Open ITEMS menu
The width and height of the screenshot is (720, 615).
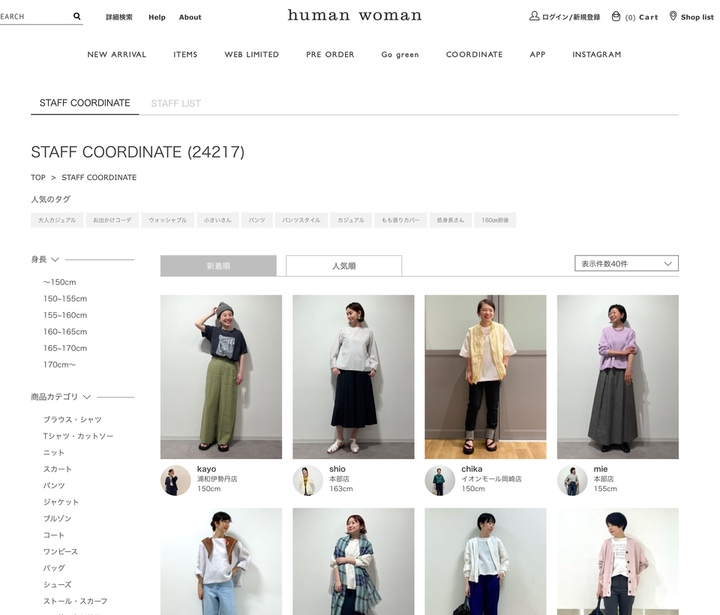coord(186,54)
